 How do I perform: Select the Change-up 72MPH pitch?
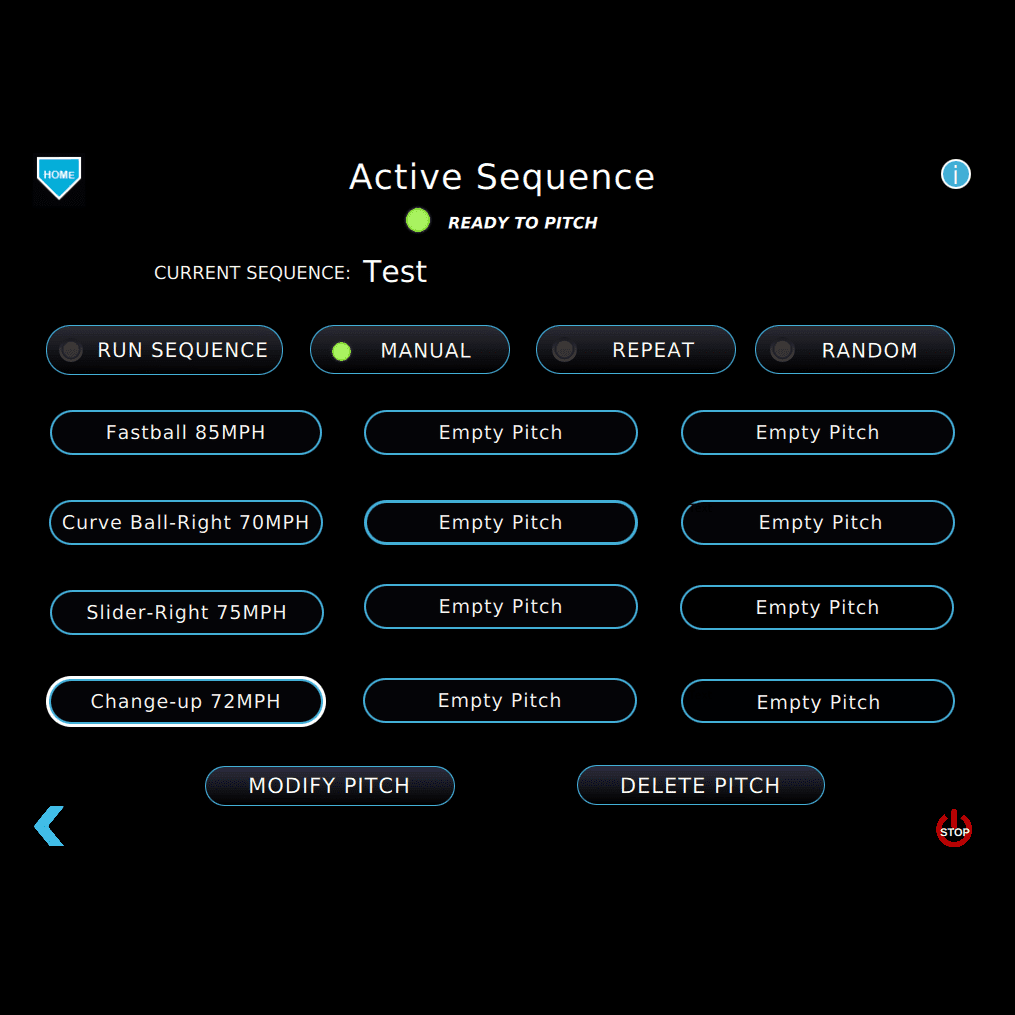click(x=186, y=701)
